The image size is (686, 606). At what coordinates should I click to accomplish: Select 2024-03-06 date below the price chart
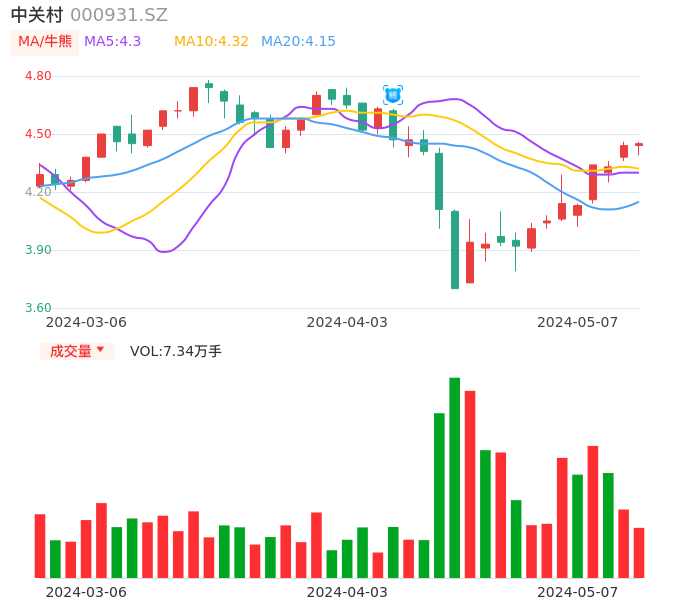coord(87,322)
